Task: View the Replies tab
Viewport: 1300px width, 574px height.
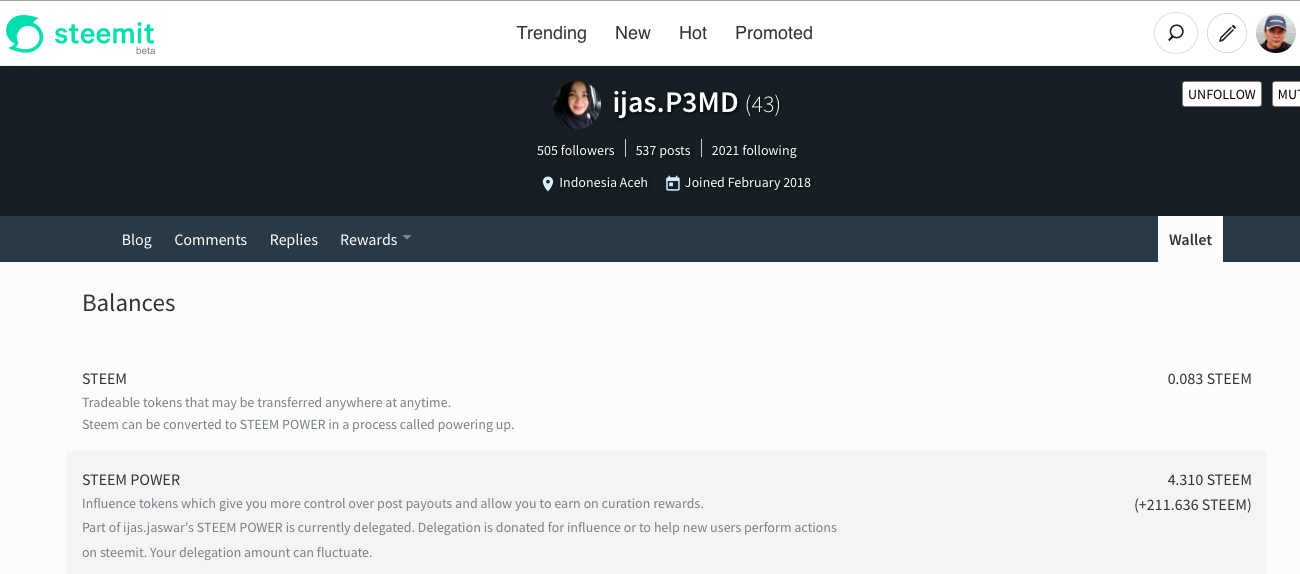Action: click(x=294, y=240)
